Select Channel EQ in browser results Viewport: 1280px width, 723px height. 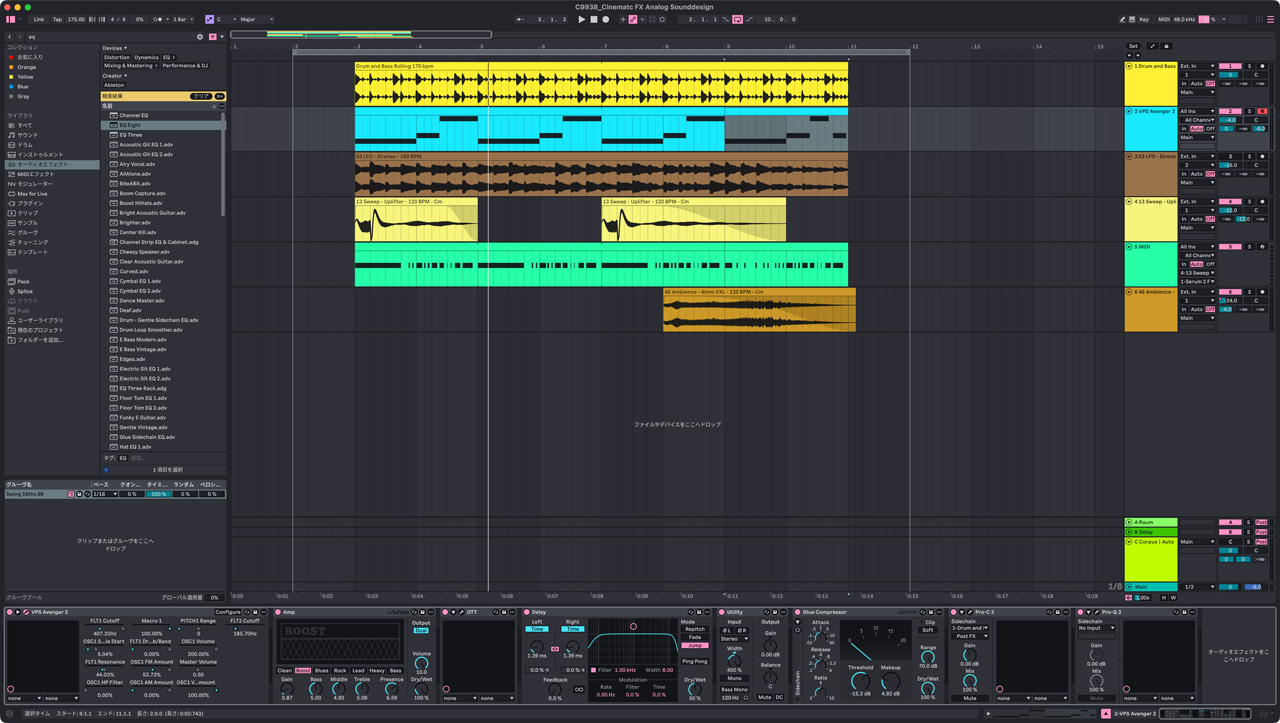(x=133, y=115)
